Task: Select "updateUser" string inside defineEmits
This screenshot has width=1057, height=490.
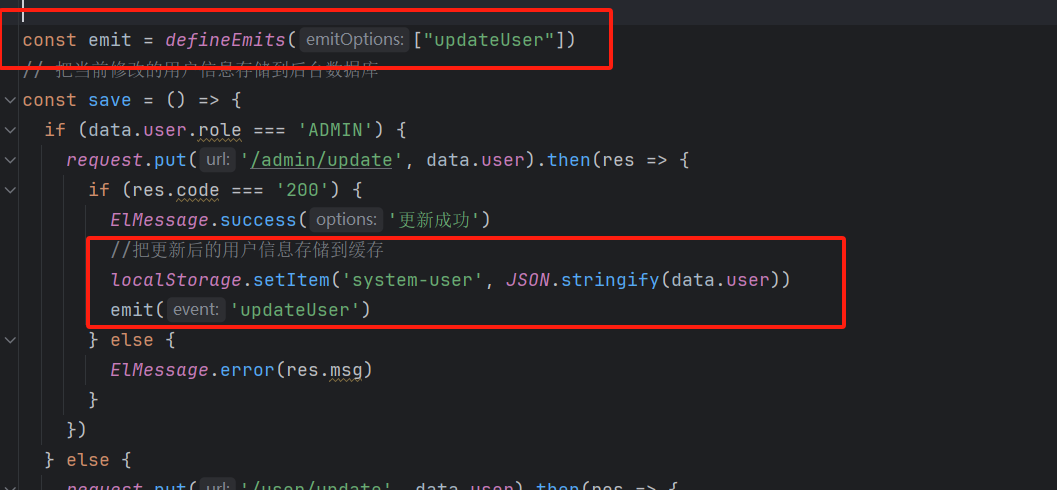Action: (489, 40)
